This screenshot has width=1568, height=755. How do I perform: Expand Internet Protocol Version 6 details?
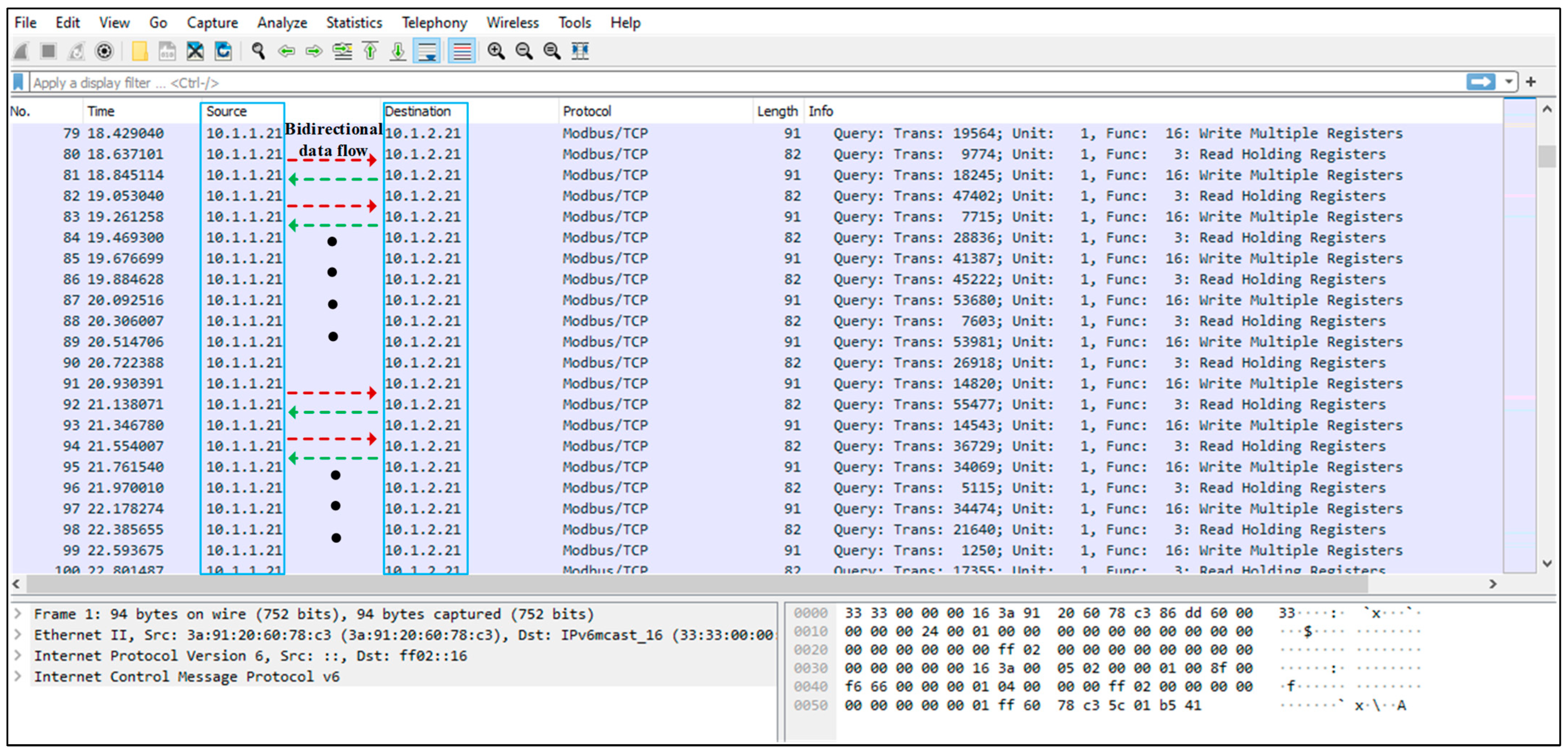click(18, 656)
